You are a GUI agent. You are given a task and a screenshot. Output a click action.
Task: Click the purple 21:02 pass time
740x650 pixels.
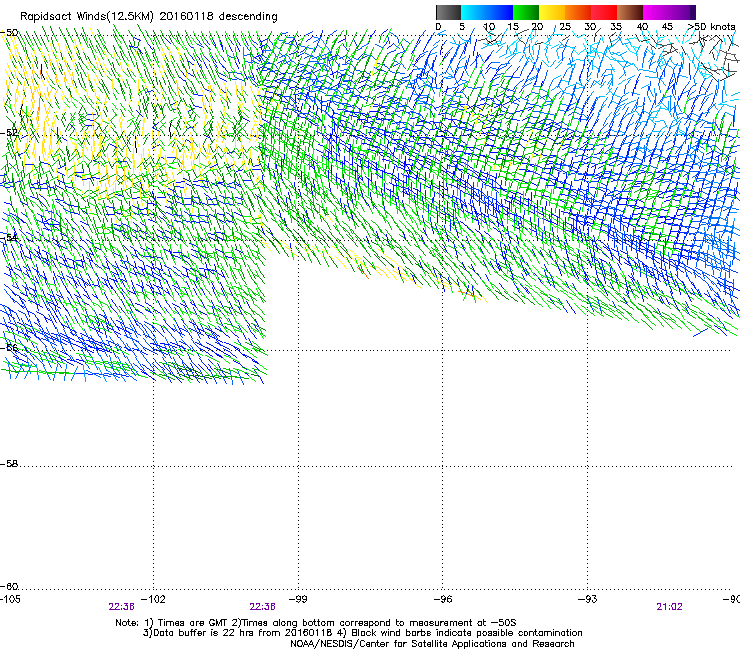pos(669,607)
